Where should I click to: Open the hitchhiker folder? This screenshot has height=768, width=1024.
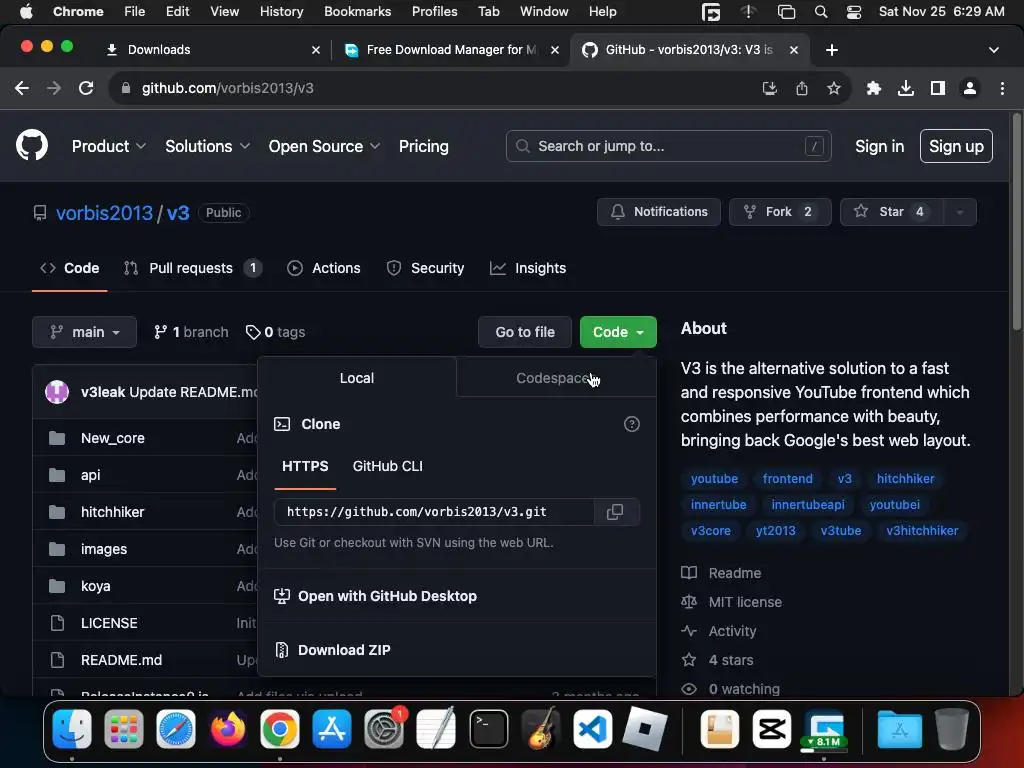(x=112, y=513)
